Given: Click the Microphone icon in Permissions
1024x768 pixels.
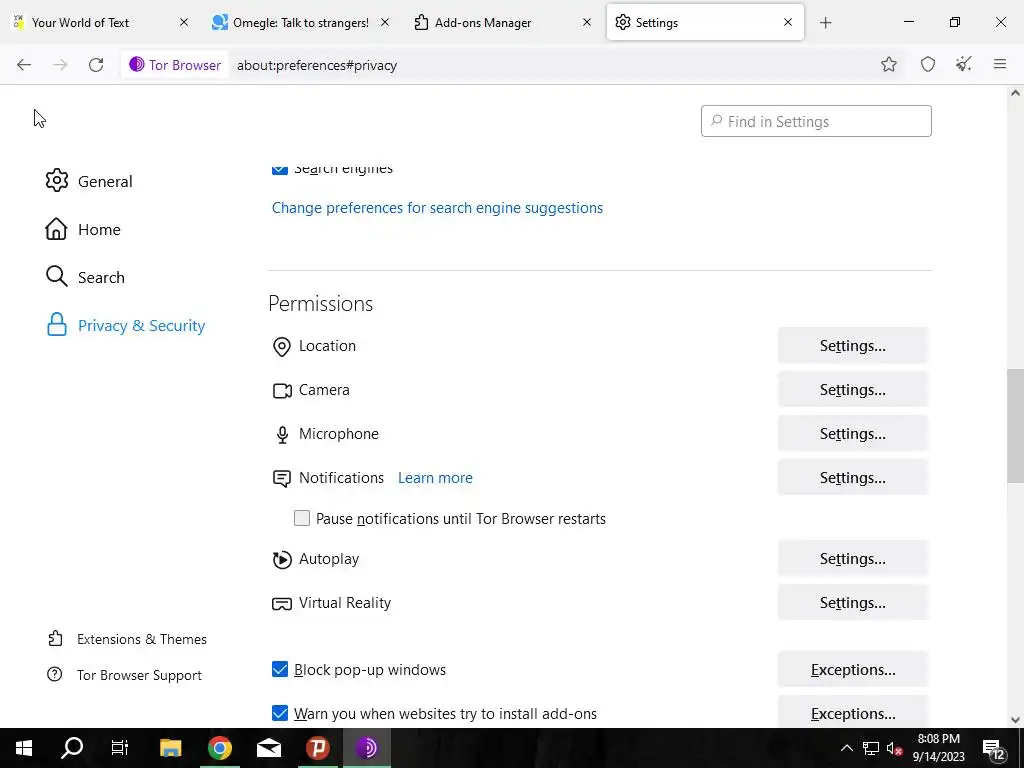Looking at the screenshot, I should 281,434.
